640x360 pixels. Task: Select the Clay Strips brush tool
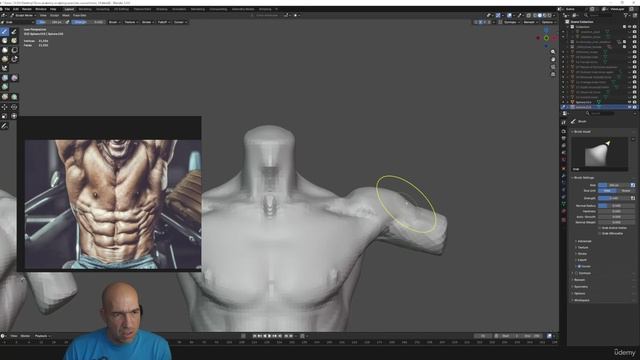14,41
